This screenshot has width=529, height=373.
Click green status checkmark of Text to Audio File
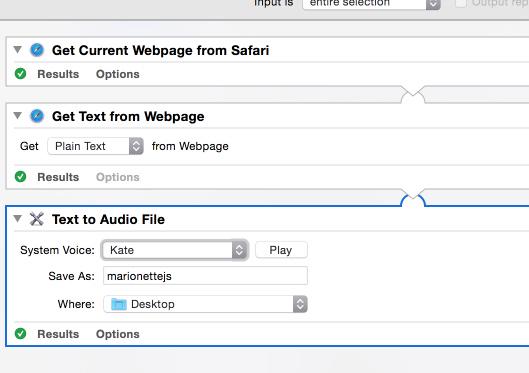coord(21,334)
